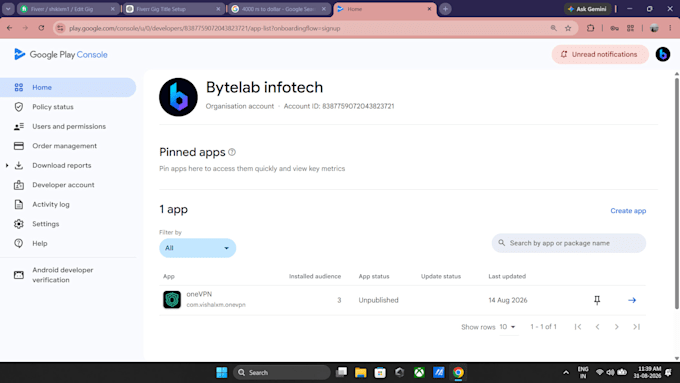This screenshot has height=383, width=680.
Task: Open File Explorer from taskbar
Action: (360, 373)
